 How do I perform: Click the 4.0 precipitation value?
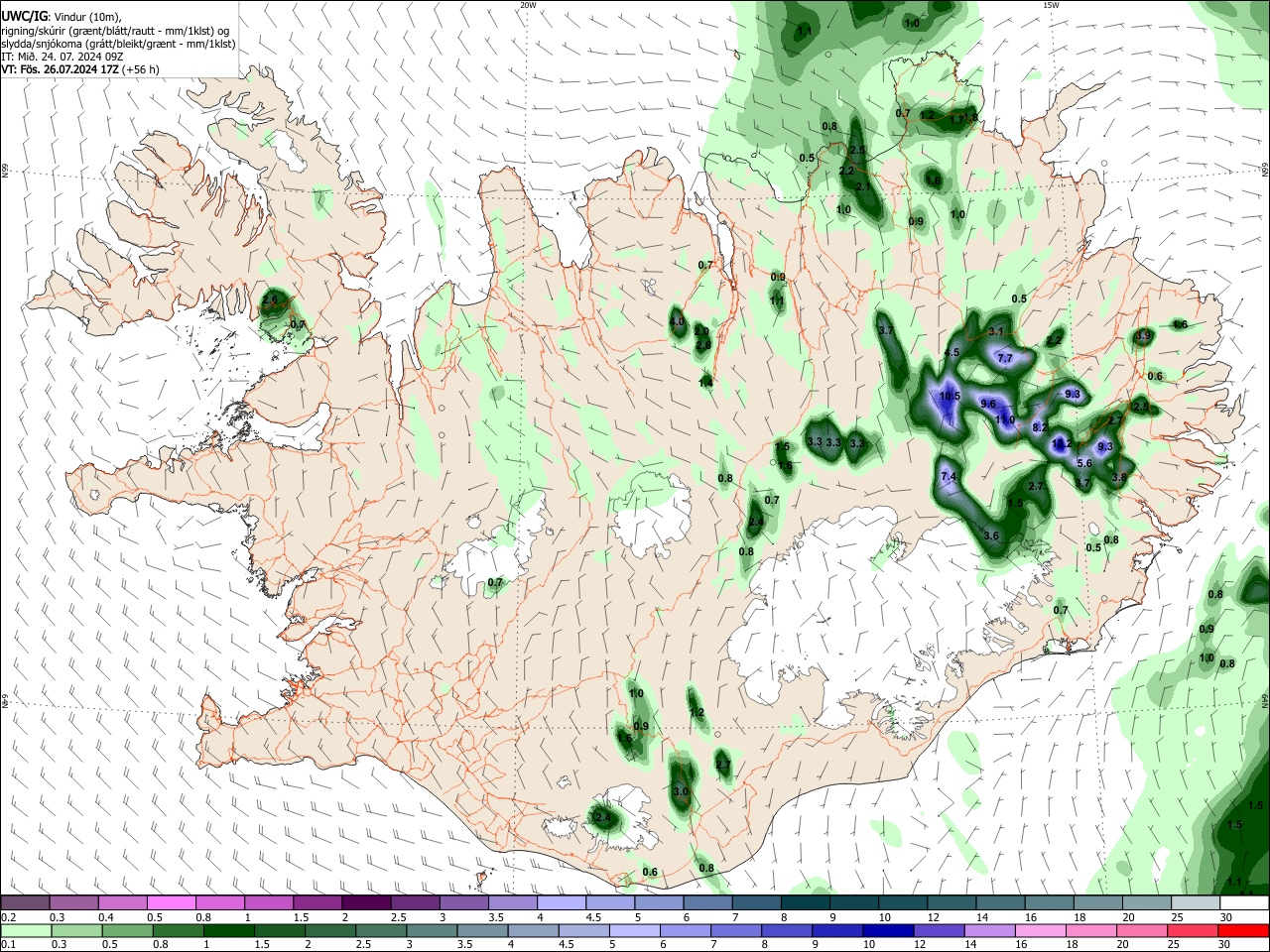678,322
